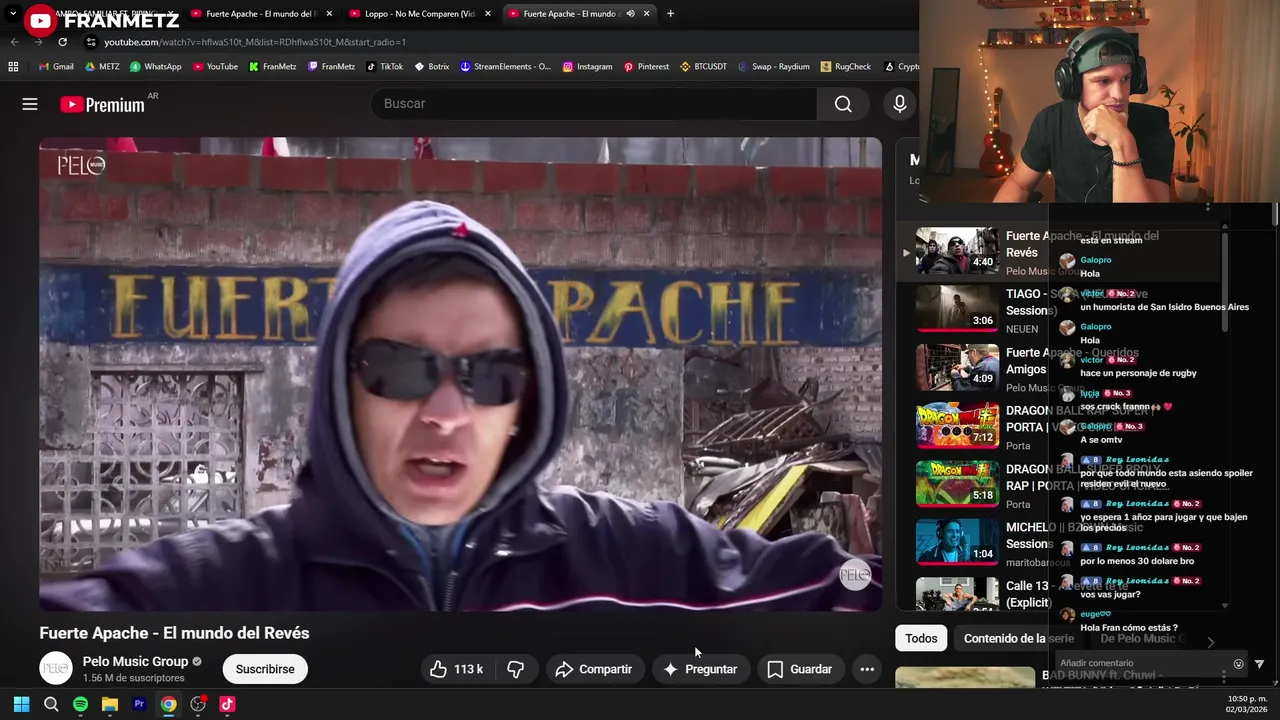The width and height of the screenshot is (1280, 720).
Task: Click the search magnifier button
Action: click(843, 104)
